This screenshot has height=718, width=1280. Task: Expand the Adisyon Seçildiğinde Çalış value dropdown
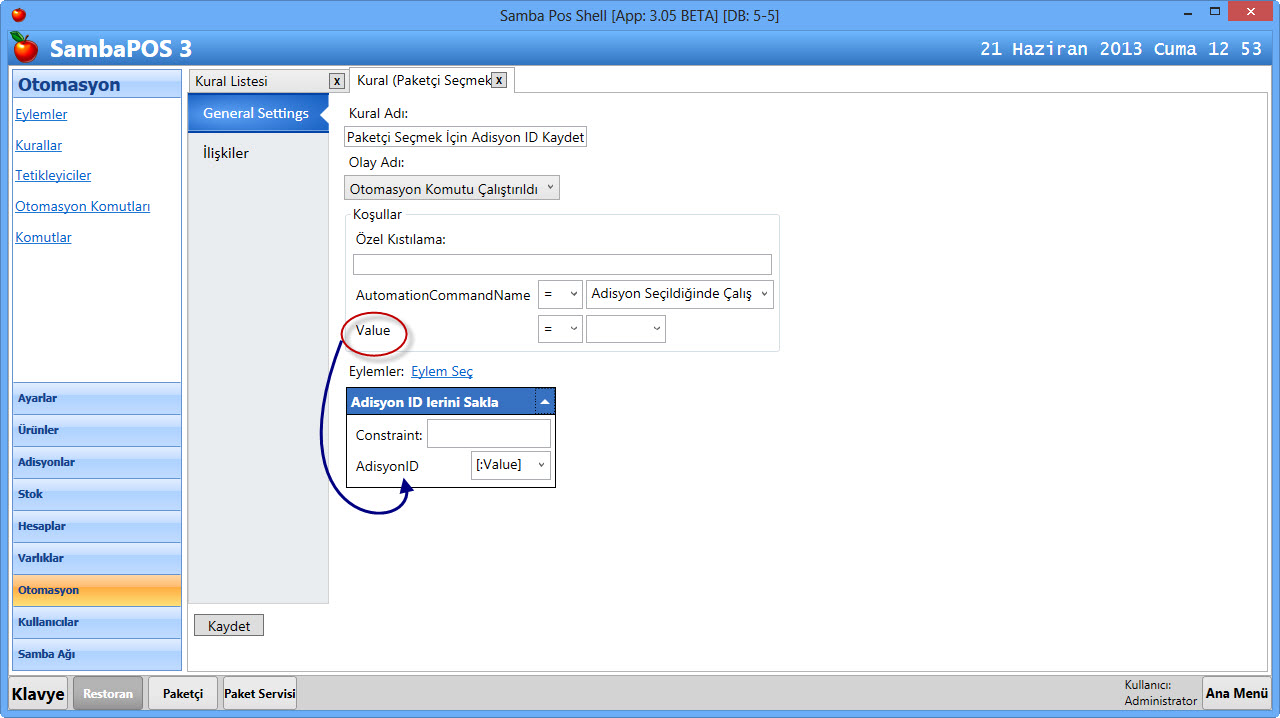(x=679, y=294)
